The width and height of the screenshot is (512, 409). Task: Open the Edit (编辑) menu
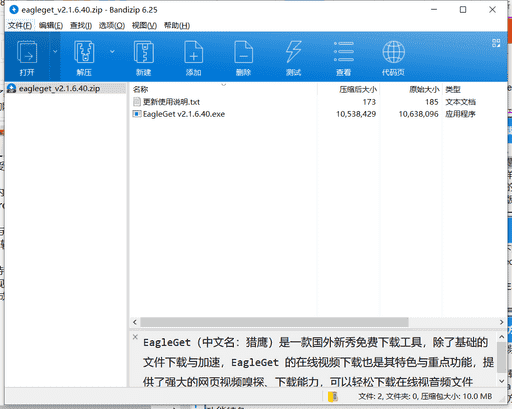[x=51, y=26]
